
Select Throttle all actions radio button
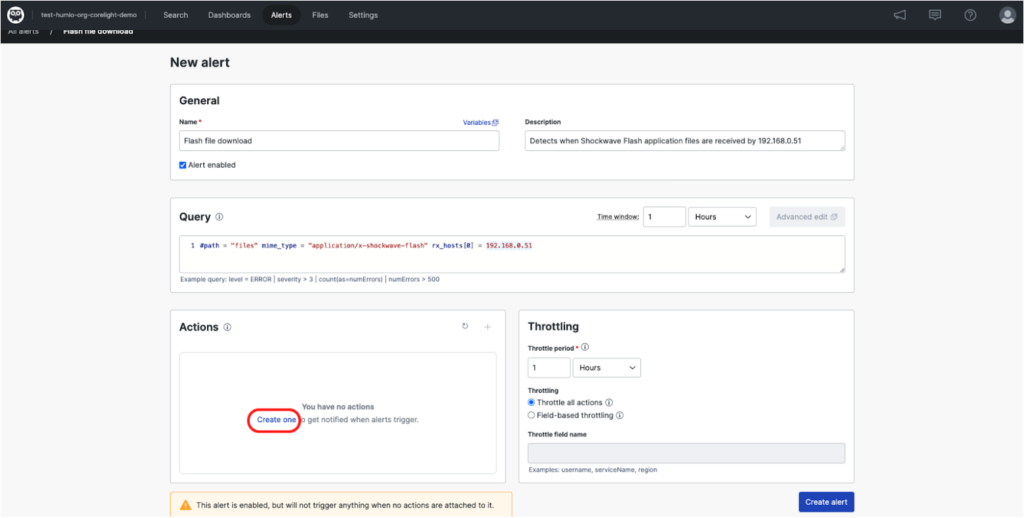click(x=531, y=402)
